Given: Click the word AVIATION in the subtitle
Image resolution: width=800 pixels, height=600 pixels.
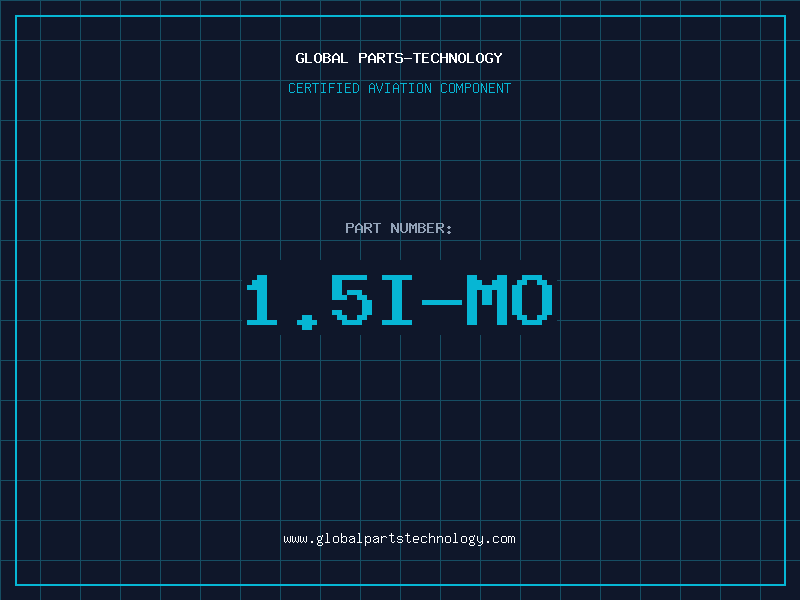Looking at the screenshot, I should [x=400, y=88].
